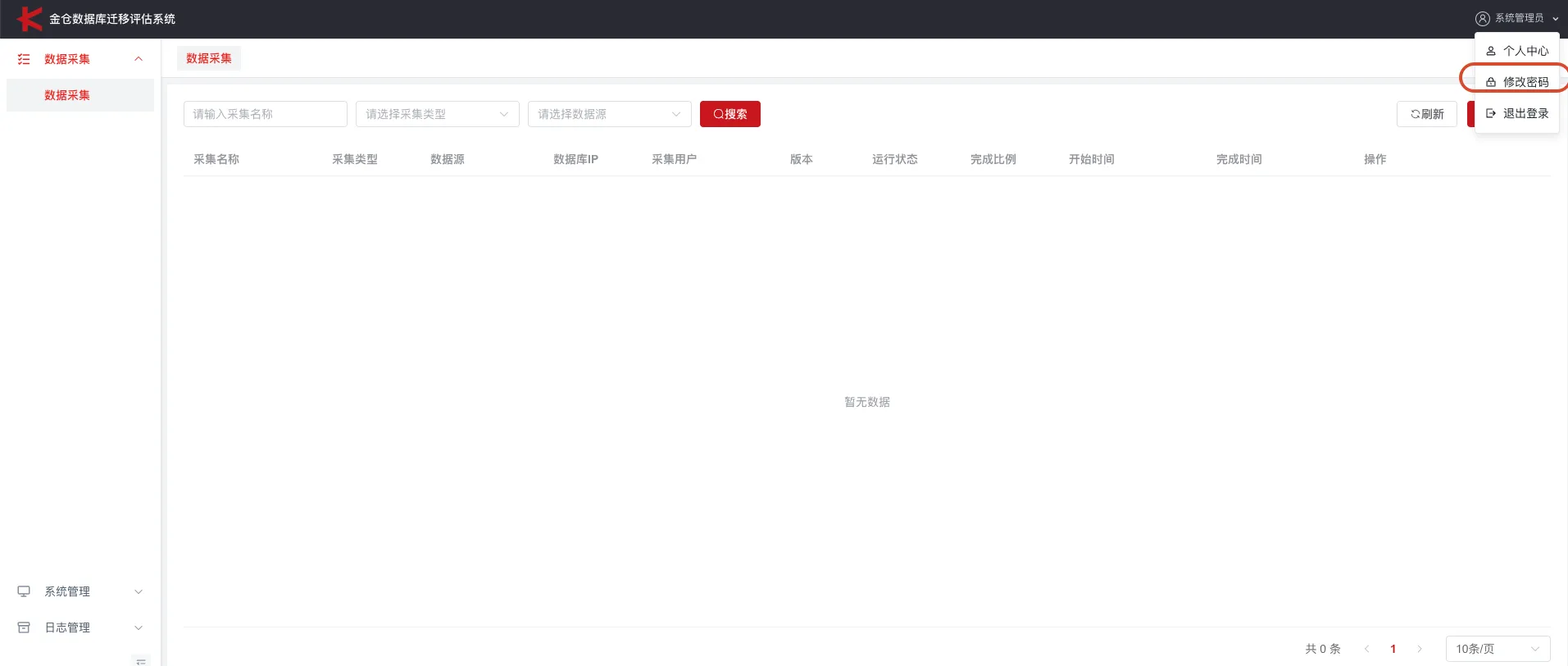
Task: Open the 请选择采集类型 dropdown
Action: (x=438, y=114)
